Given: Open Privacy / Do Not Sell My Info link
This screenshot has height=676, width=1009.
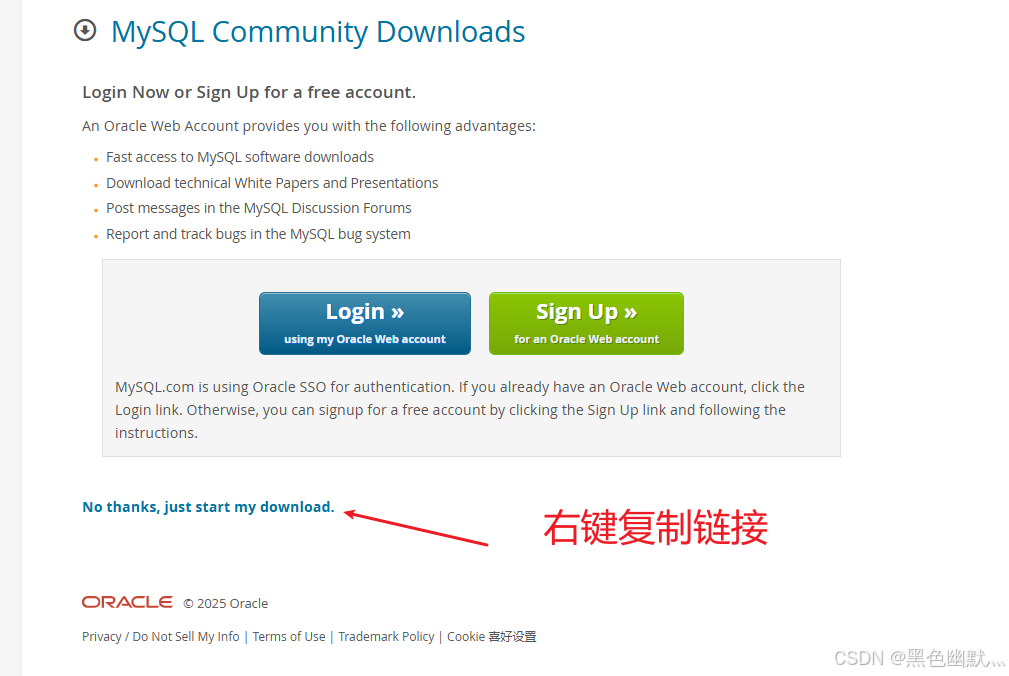Looking at the screenshot, I should click(161, 636).
